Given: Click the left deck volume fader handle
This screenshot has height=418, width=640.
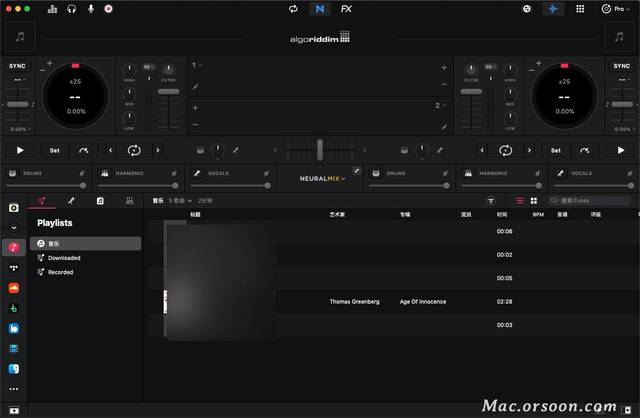Looking at the screenshot, I should pos(169,91).
